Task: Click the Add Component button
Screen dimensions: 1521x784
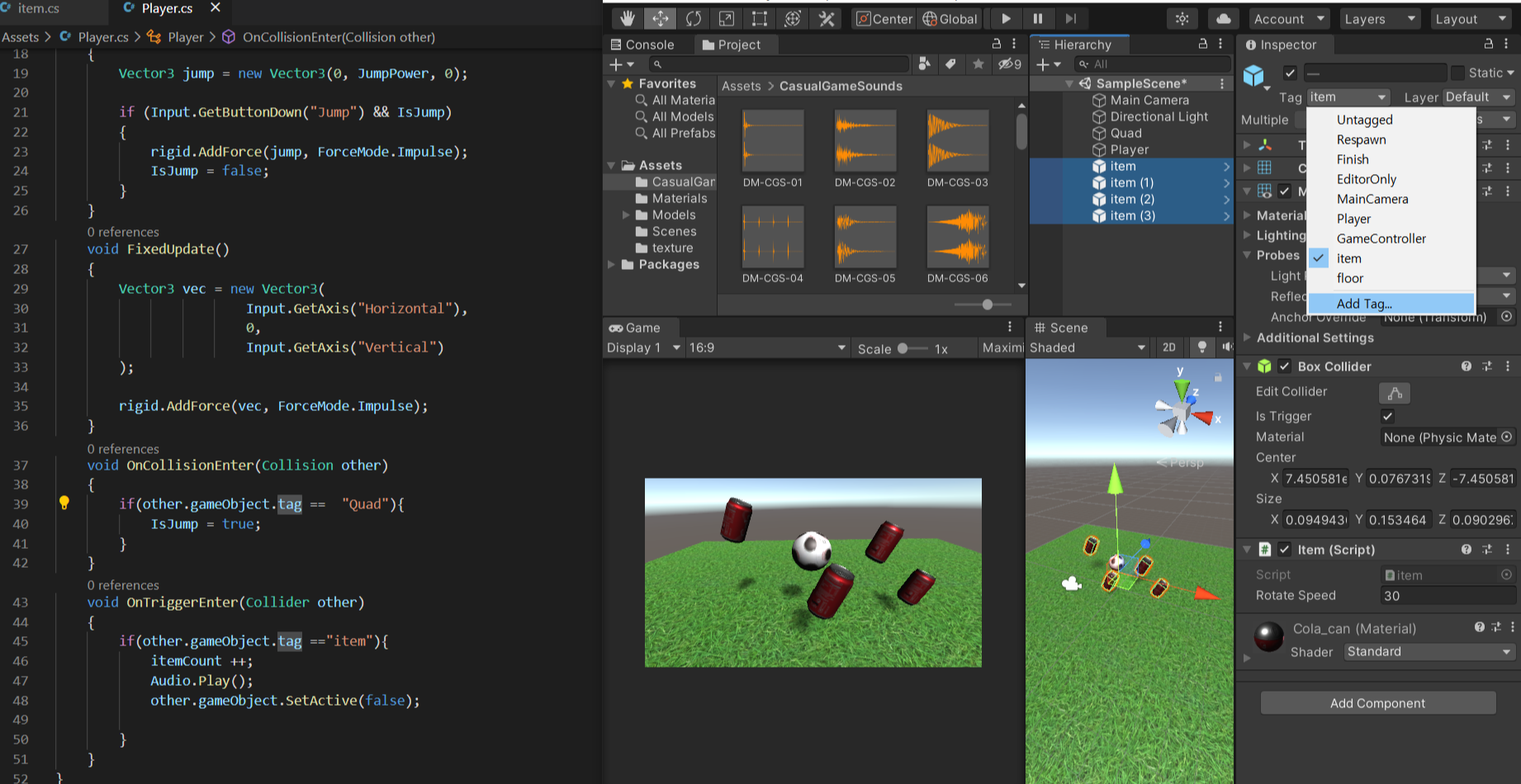Action: point(1378,703)
